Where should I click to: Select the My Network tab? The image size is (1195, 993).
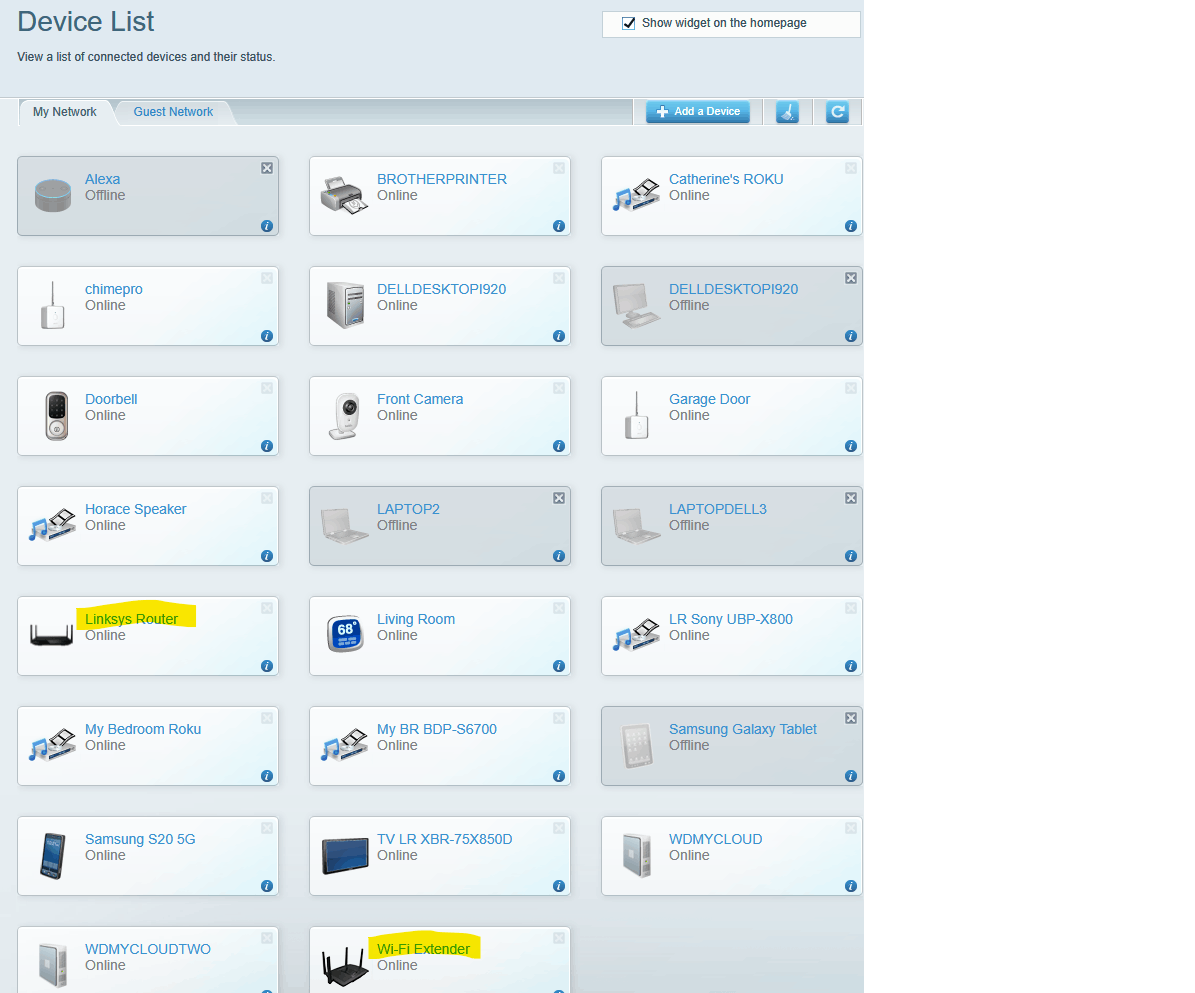65,112
